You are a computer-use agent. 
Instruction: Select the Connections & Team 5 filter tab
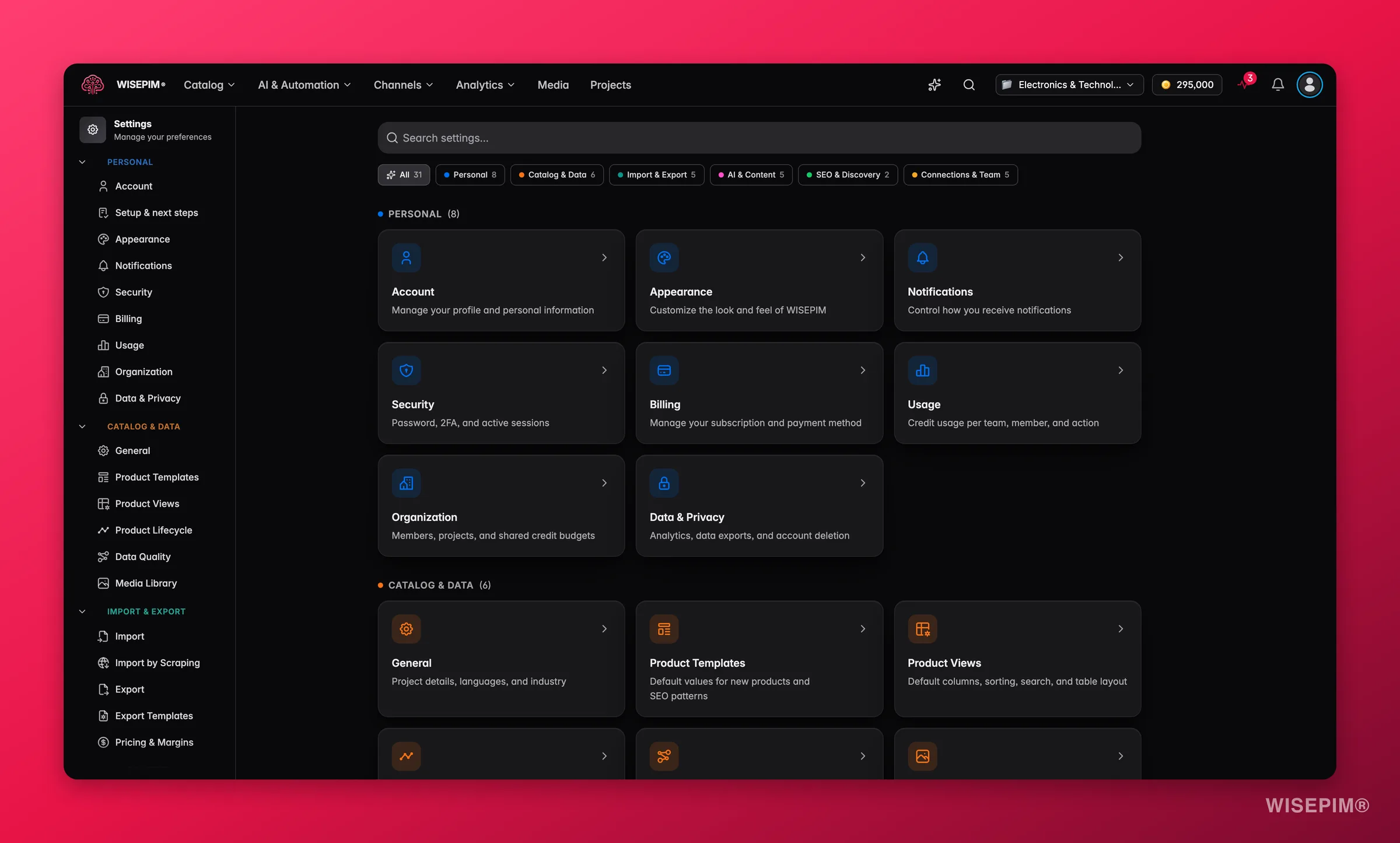960,174
